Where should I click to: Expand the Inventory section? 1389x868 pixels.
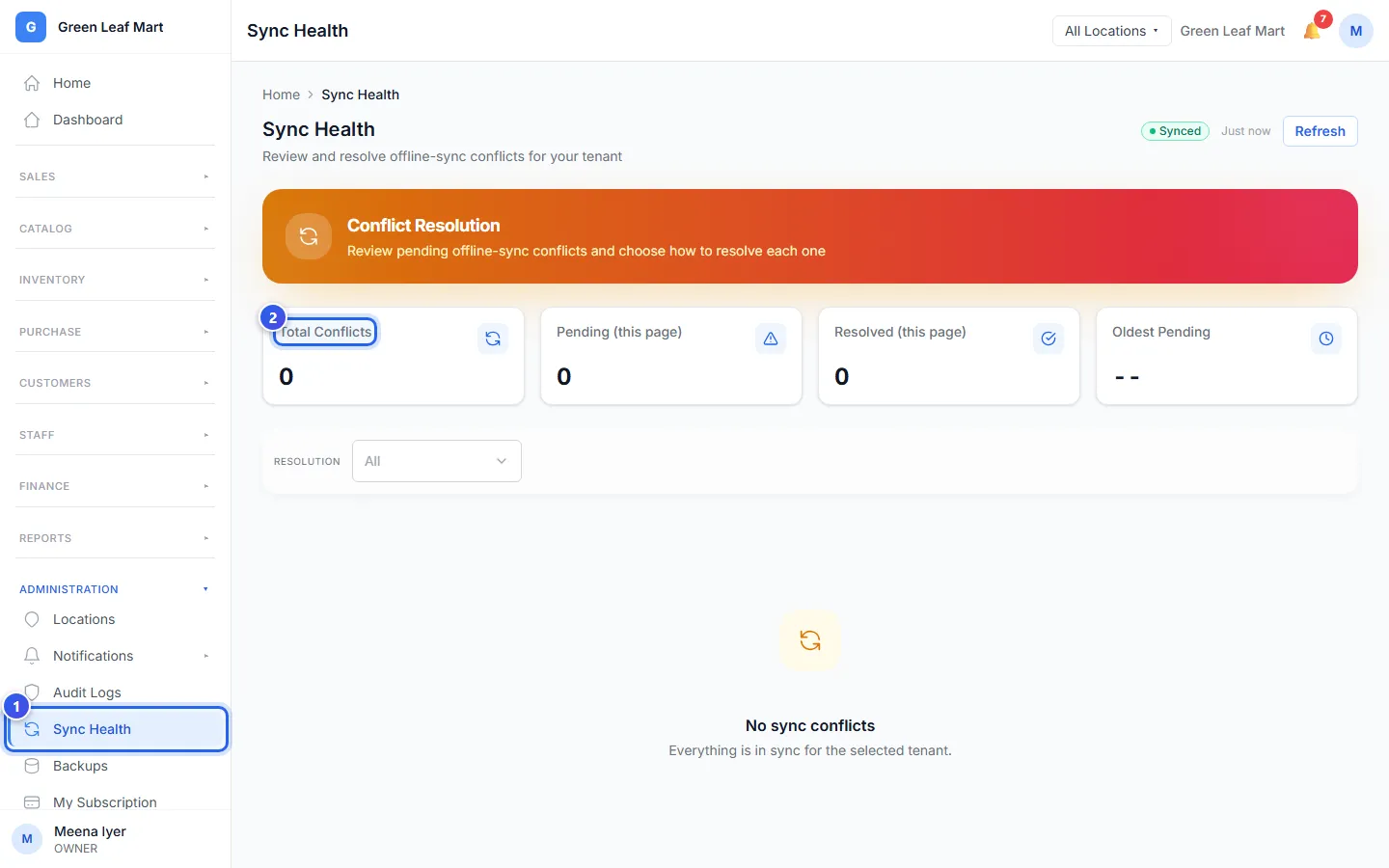coord(116,280)
